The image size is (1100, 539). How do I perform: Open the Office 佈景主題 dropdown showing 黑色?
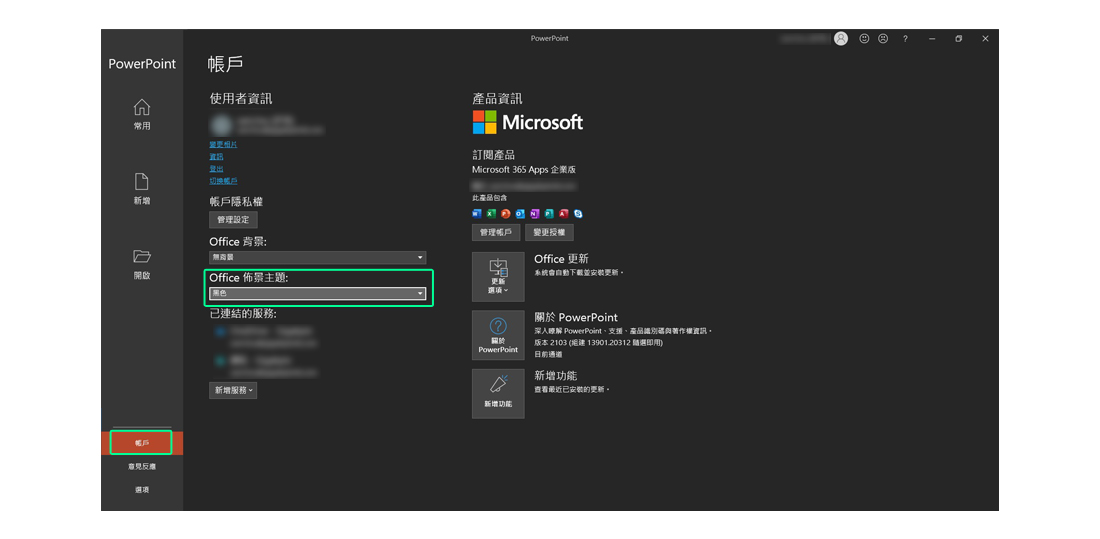pos(317,293)
